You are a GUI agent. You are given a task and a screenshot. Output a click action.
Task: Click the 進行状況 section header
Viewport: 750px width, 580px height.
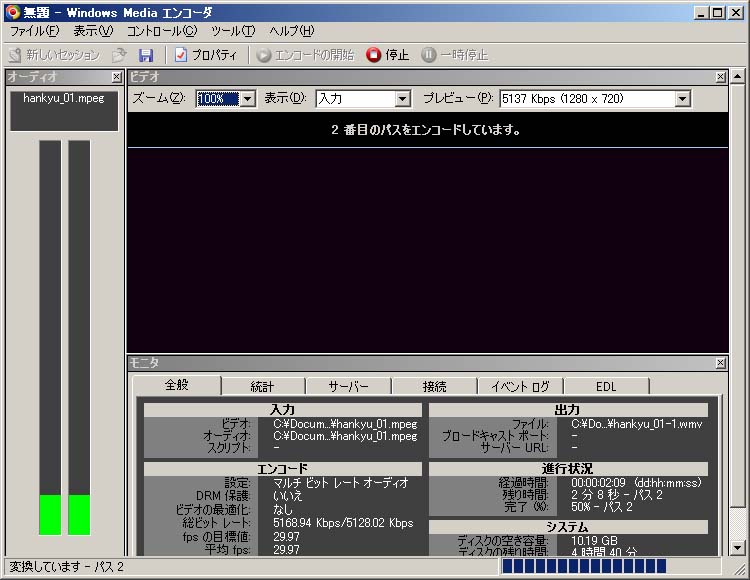point(568,469)
